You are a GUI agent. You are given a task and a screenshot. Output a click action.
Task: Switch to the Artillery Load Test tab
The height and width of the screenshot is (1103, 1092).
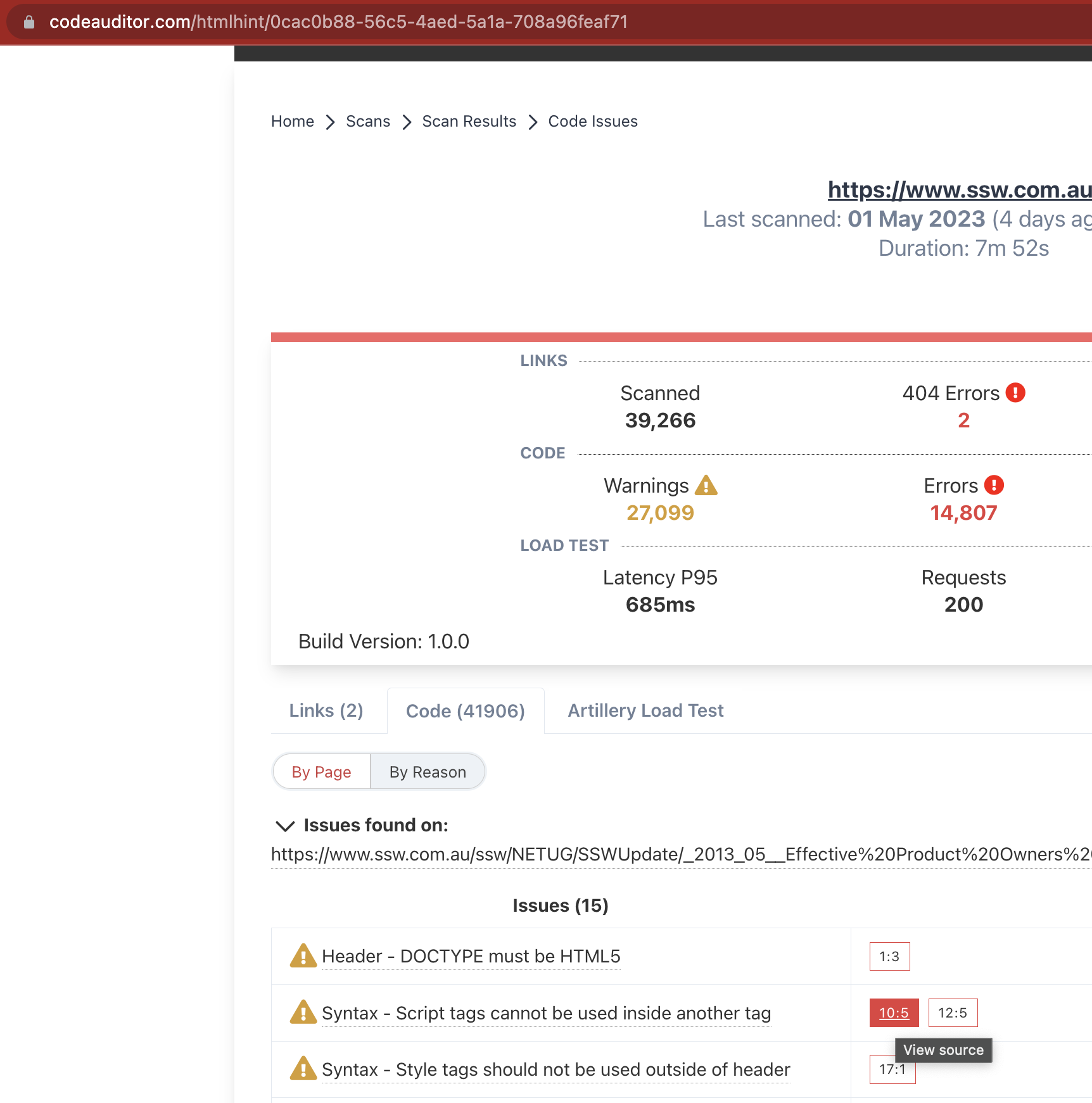pos(645,710)
